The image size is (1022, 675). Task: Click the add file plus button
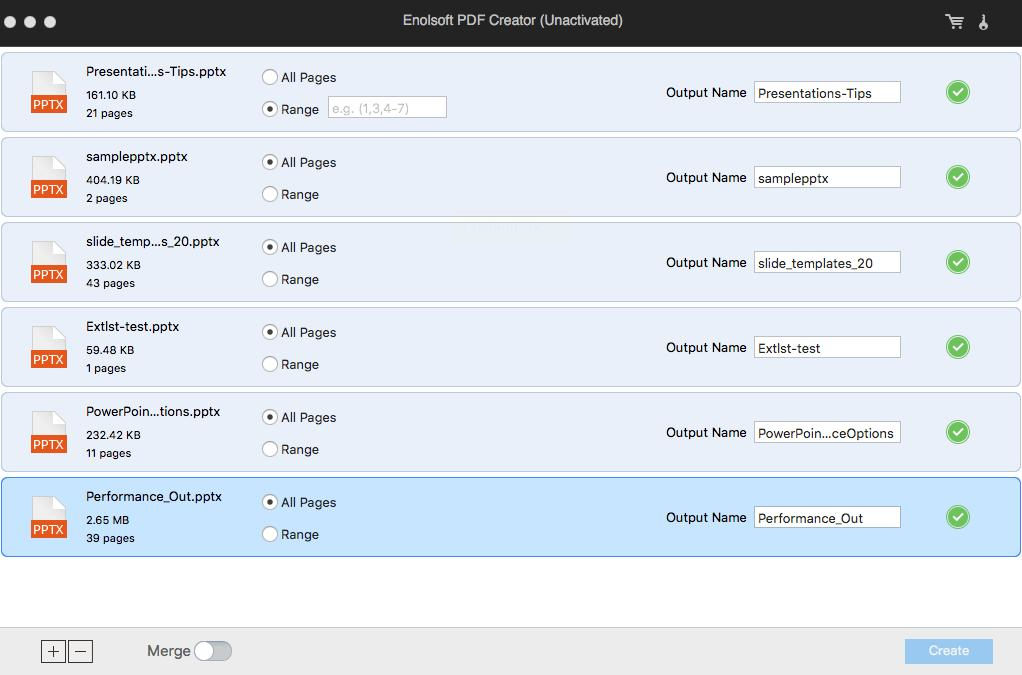[53, 651]
